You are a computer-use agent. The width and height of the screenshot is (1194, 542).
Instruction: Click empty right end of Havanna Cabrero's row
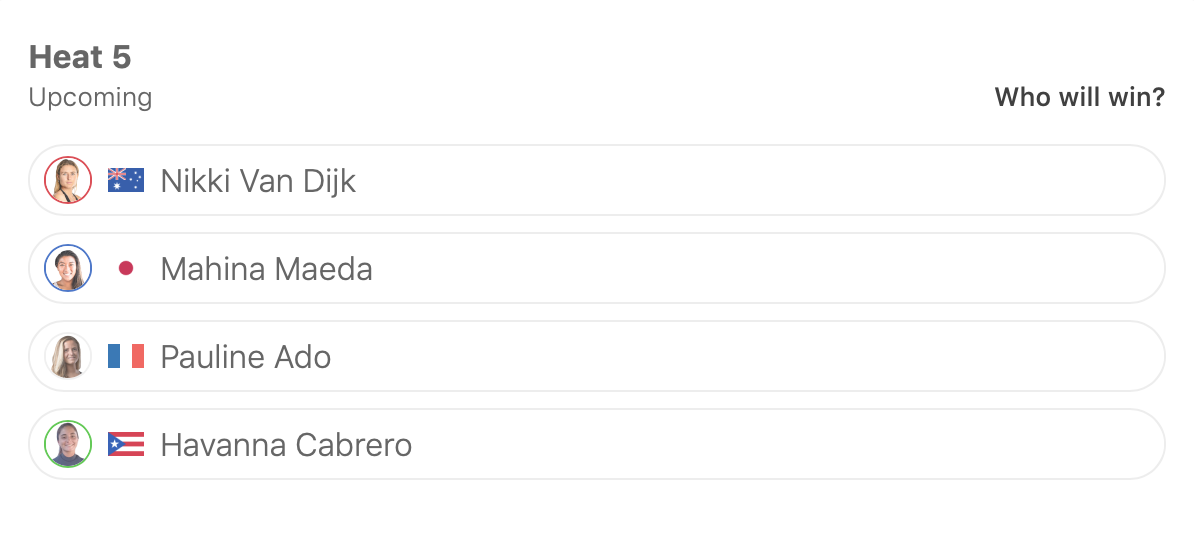point(1100,445)
